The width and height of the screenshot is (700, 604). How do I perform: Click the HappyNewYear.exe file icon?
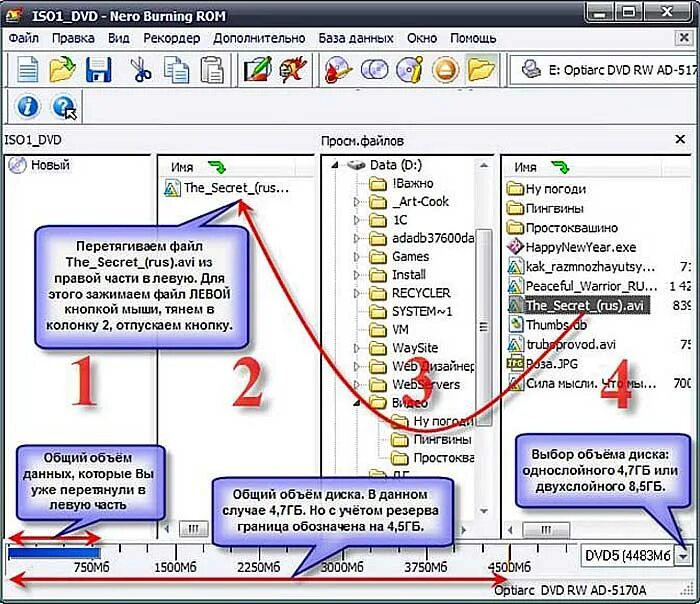(x=515, y=247)
